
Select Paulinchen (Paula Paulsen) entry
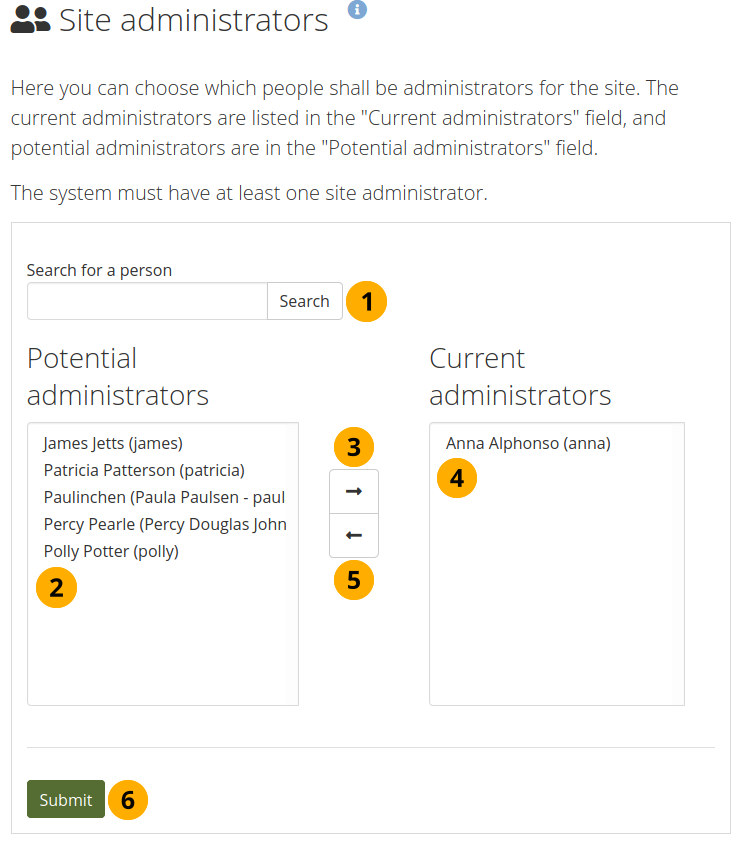164,497
